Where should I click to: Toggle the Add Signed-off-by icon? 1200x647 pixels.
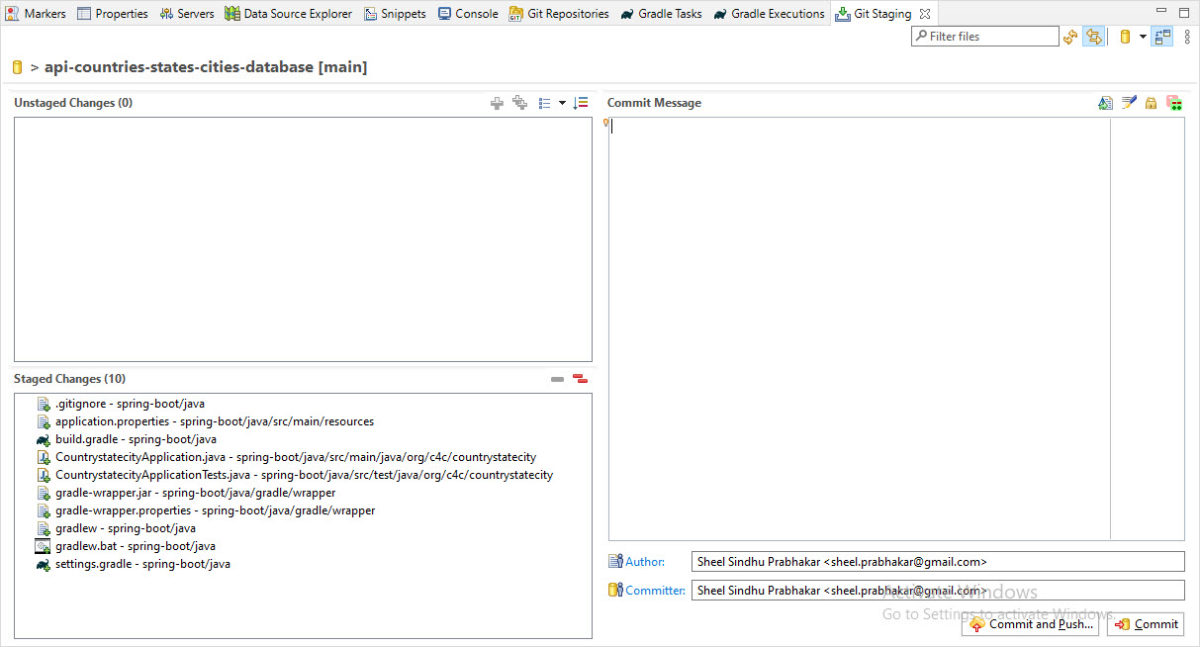coord(1129,103)
